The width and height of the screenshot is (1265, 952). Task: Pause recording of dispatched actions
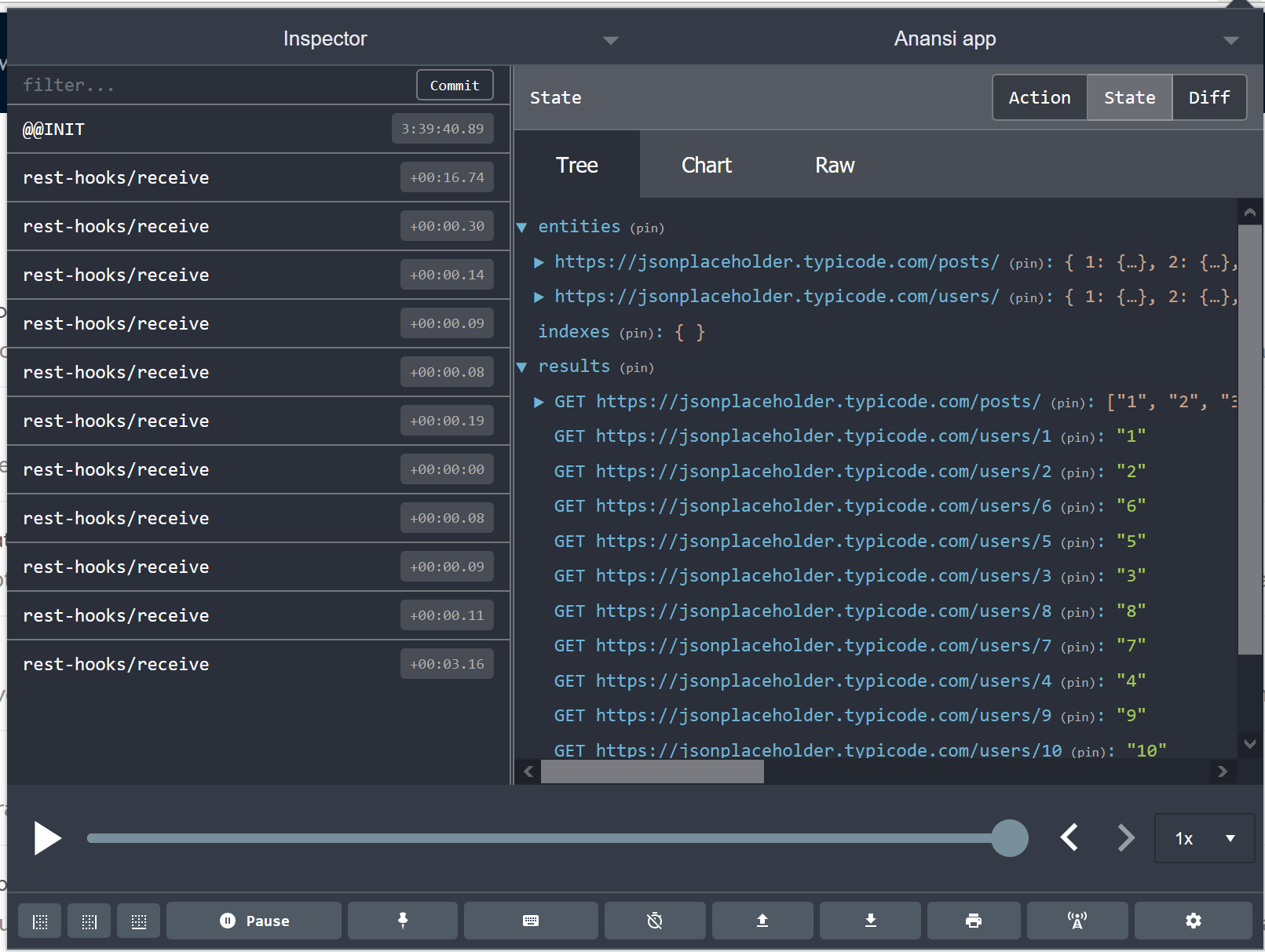point(254,921)
